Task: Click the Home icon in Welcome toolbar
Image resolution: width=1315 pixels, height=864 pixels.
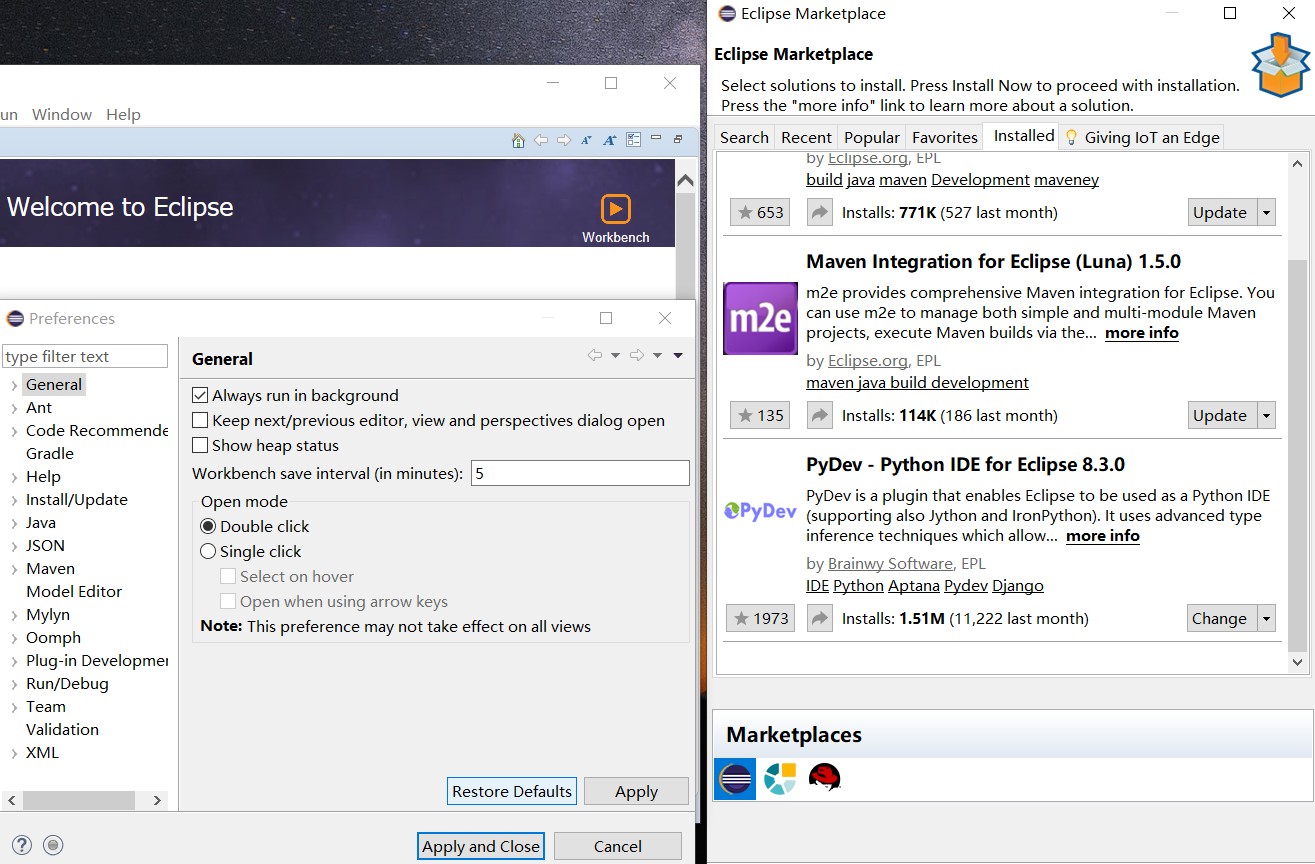Action: tap(518, 141)
